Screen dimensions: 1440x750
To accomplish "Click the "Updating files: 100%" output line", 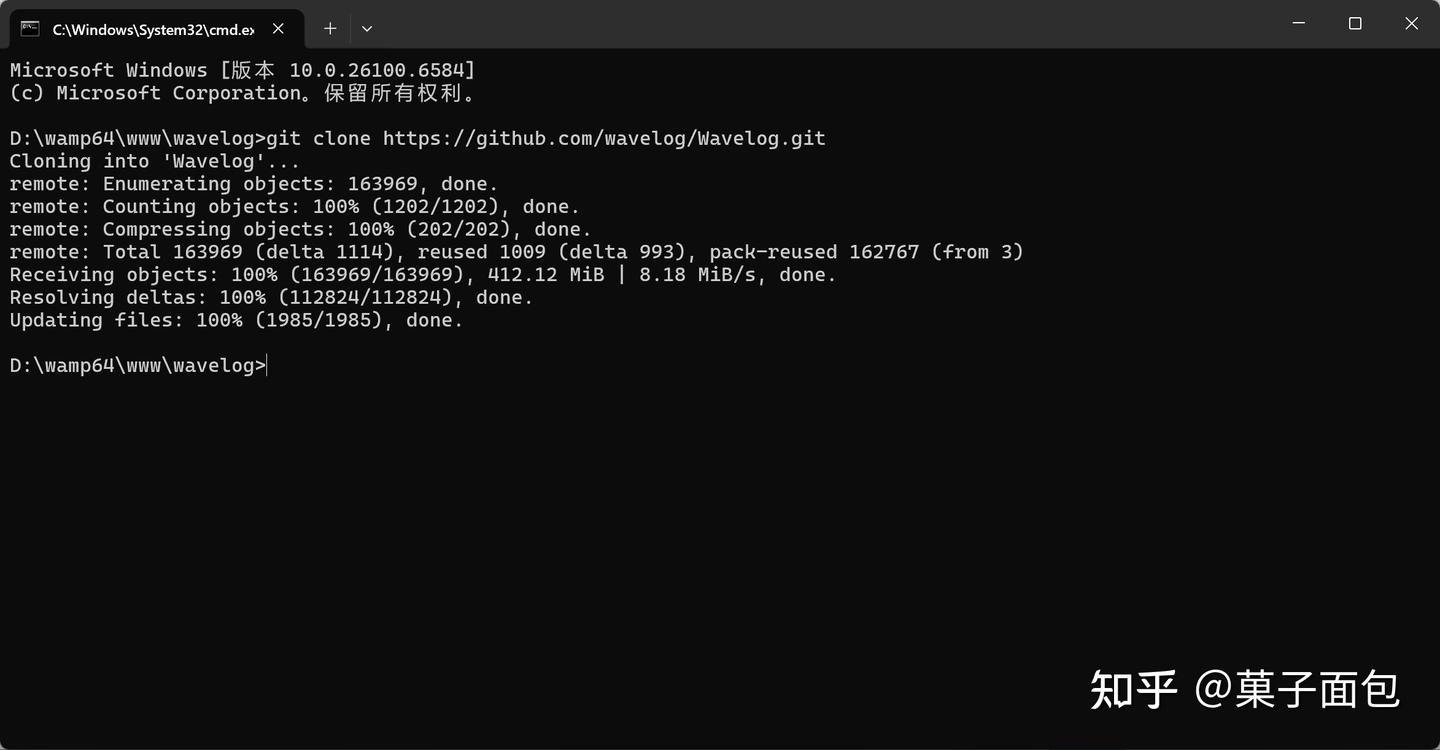I will pyautogui.click(x=236, y=321).
